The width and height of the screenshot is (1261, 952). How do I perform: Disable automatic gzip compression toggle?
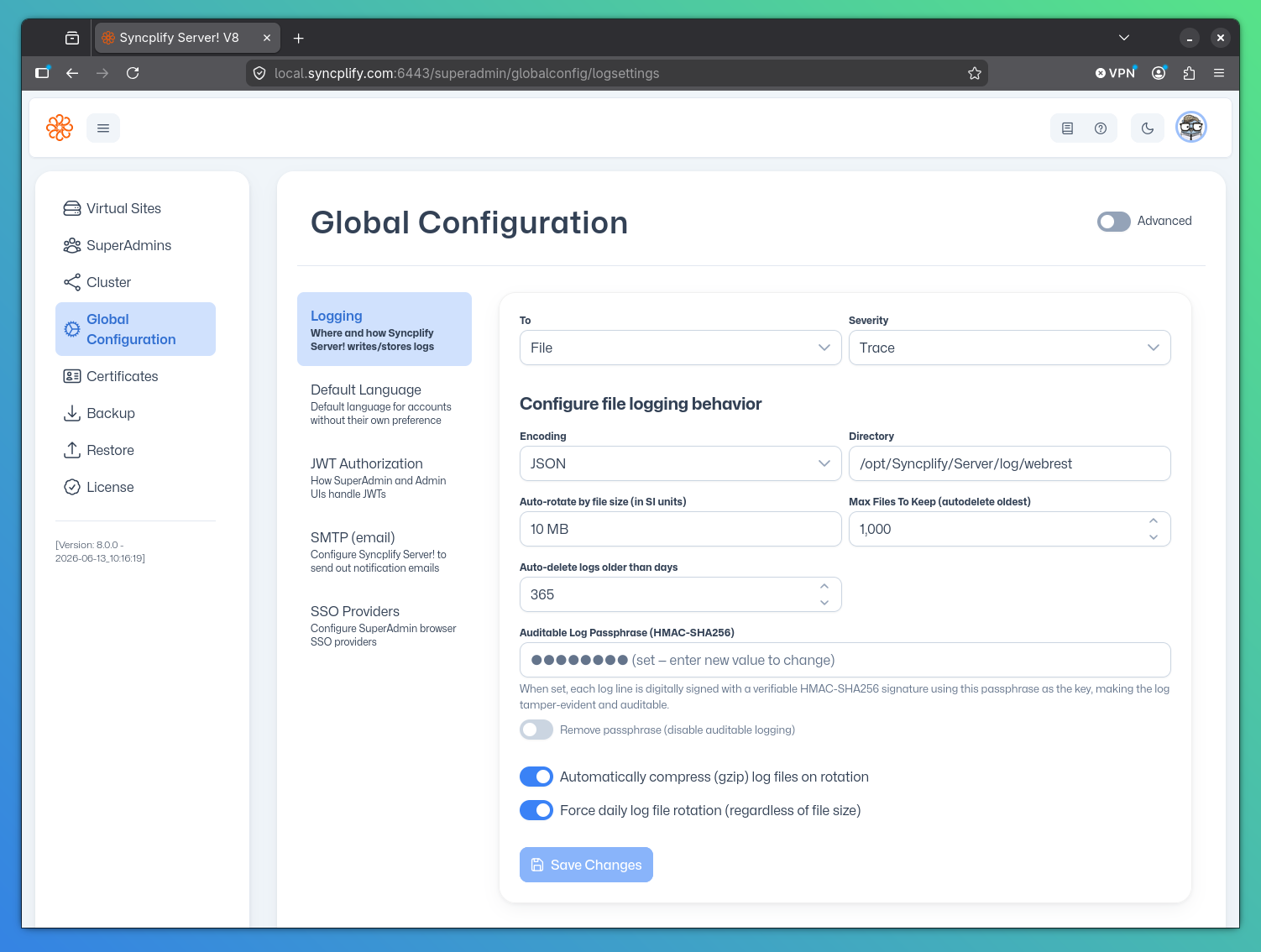tap(536, 777)
